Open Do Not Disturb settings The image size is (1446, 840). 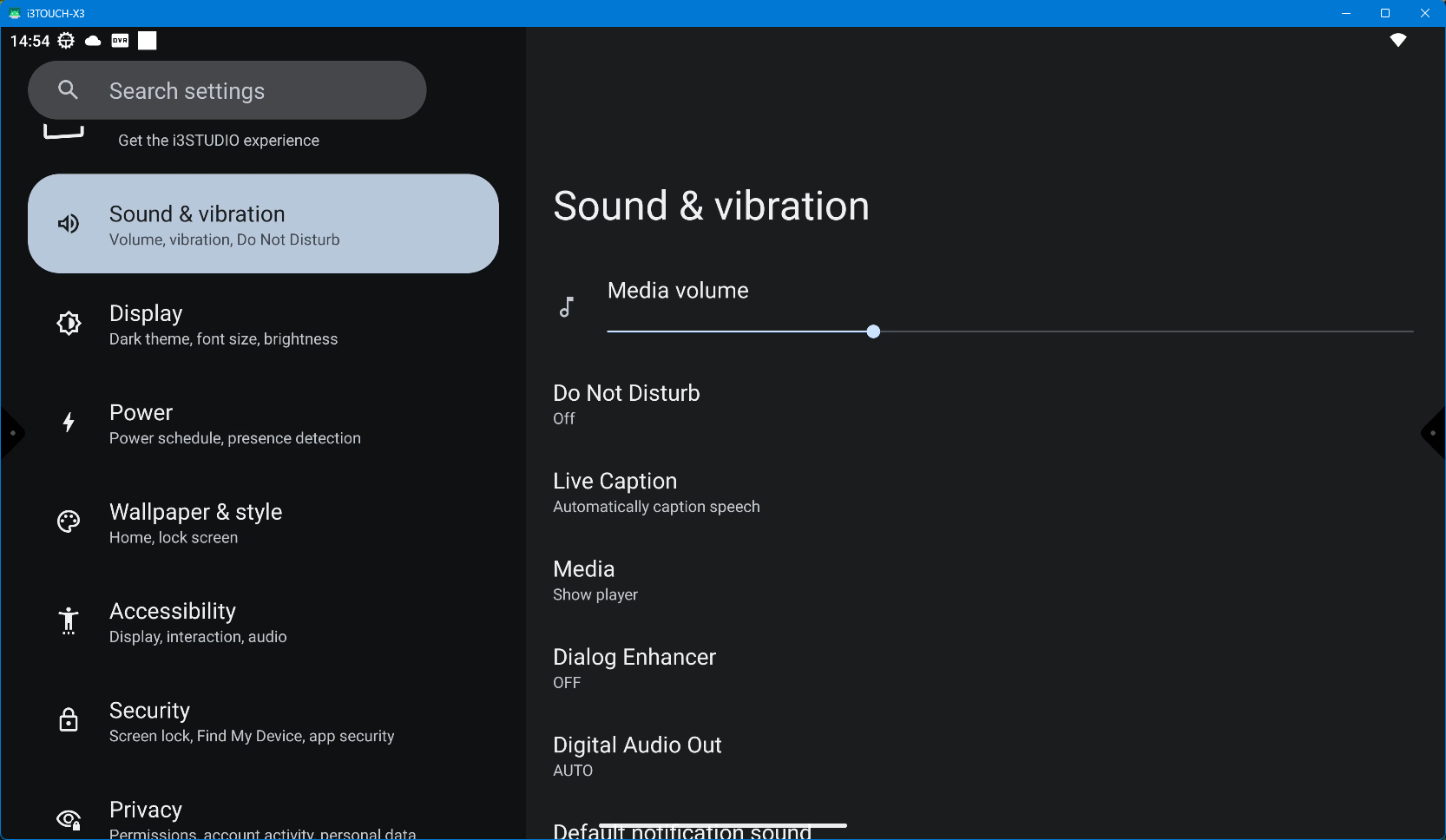tap(626, 404)
